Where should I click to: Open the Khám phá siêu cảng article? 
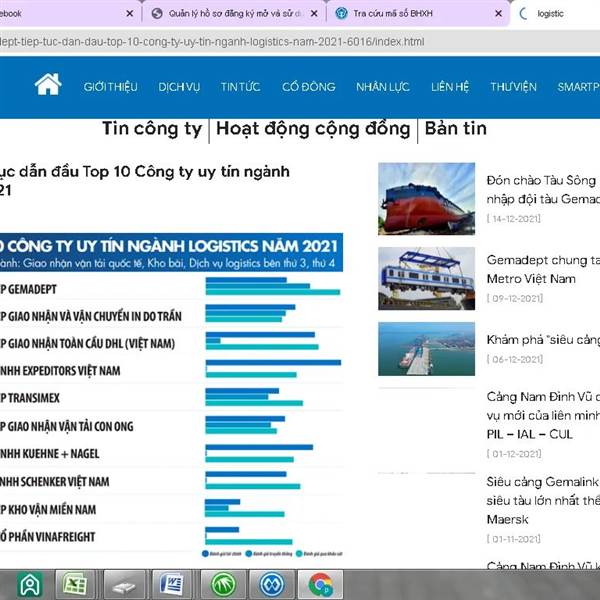tap(543, 339)
